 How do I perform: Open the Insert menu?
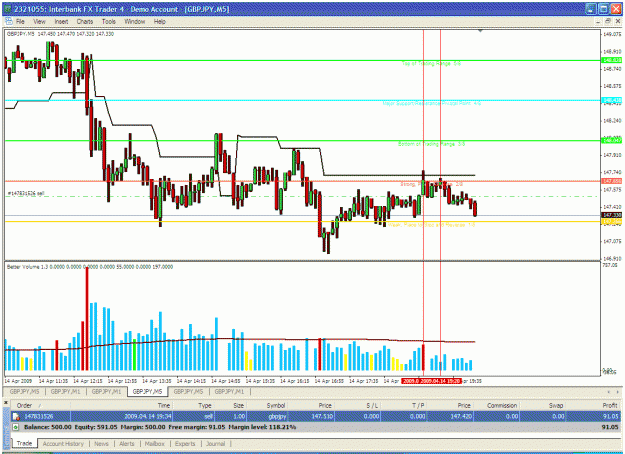click(61, 22)
